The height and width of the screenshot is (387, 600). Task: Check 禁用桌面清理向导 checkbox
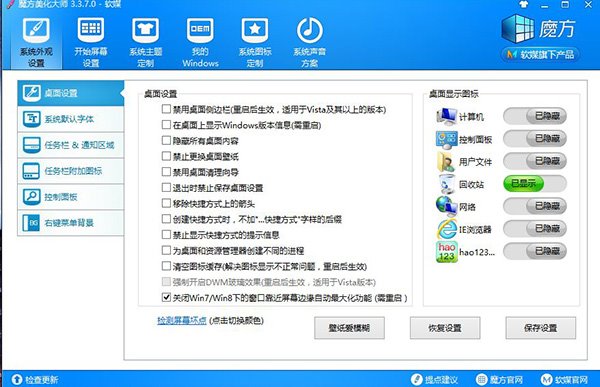click(166, 172)
